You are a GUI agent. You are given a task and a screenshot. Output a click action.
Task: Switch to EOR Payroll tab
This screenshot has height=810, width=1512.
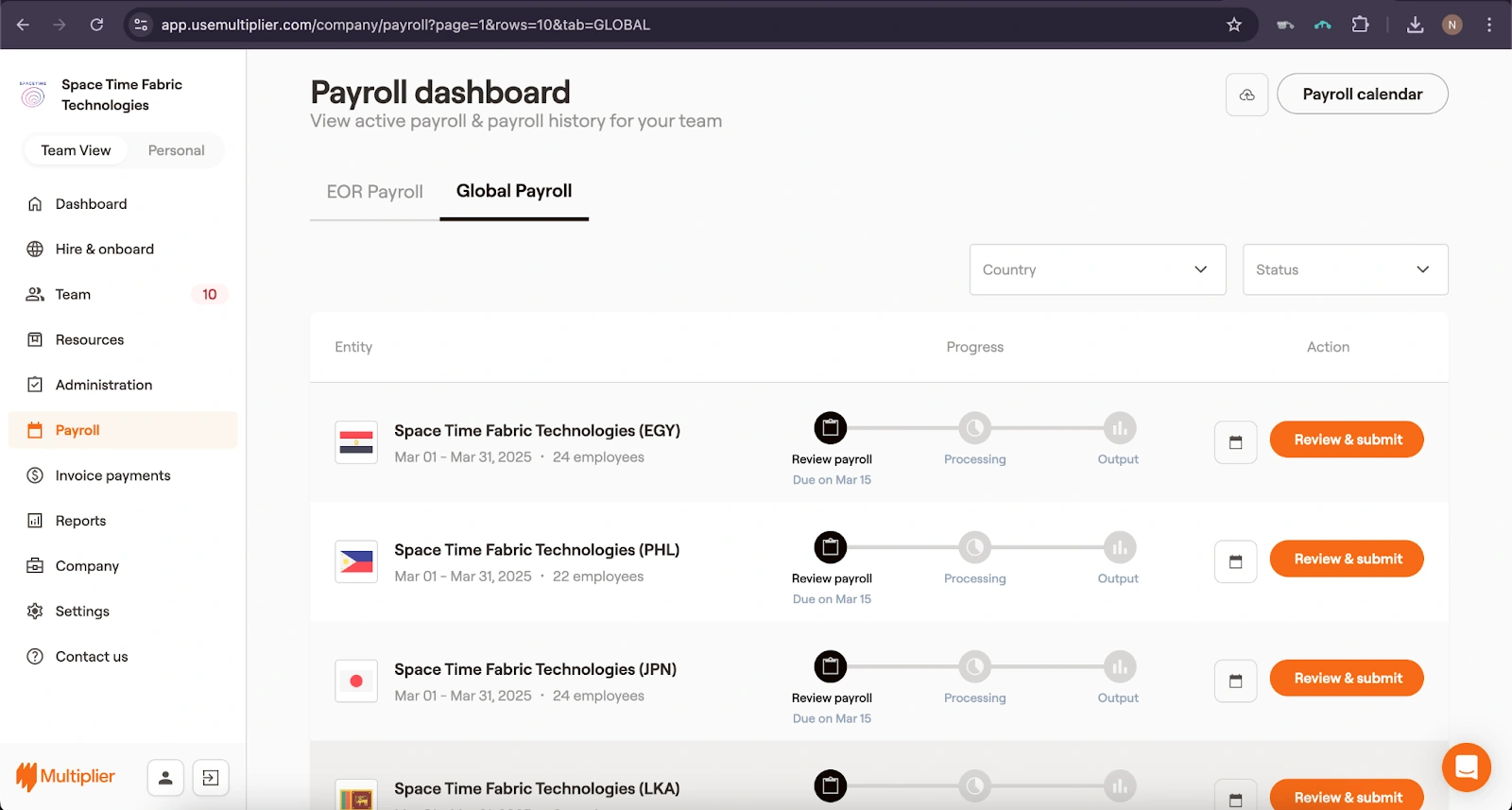click(375, 192)
